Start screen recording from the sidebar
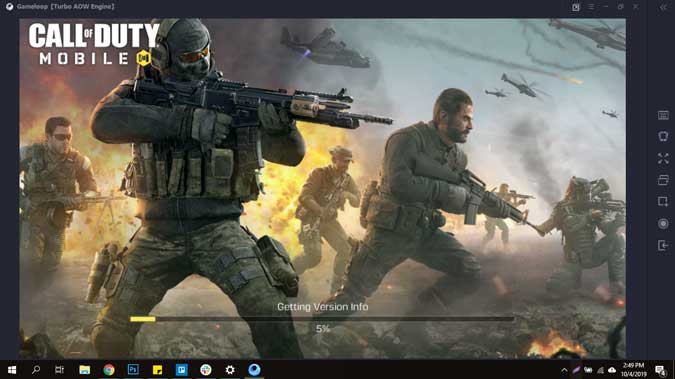 point(663,224)
